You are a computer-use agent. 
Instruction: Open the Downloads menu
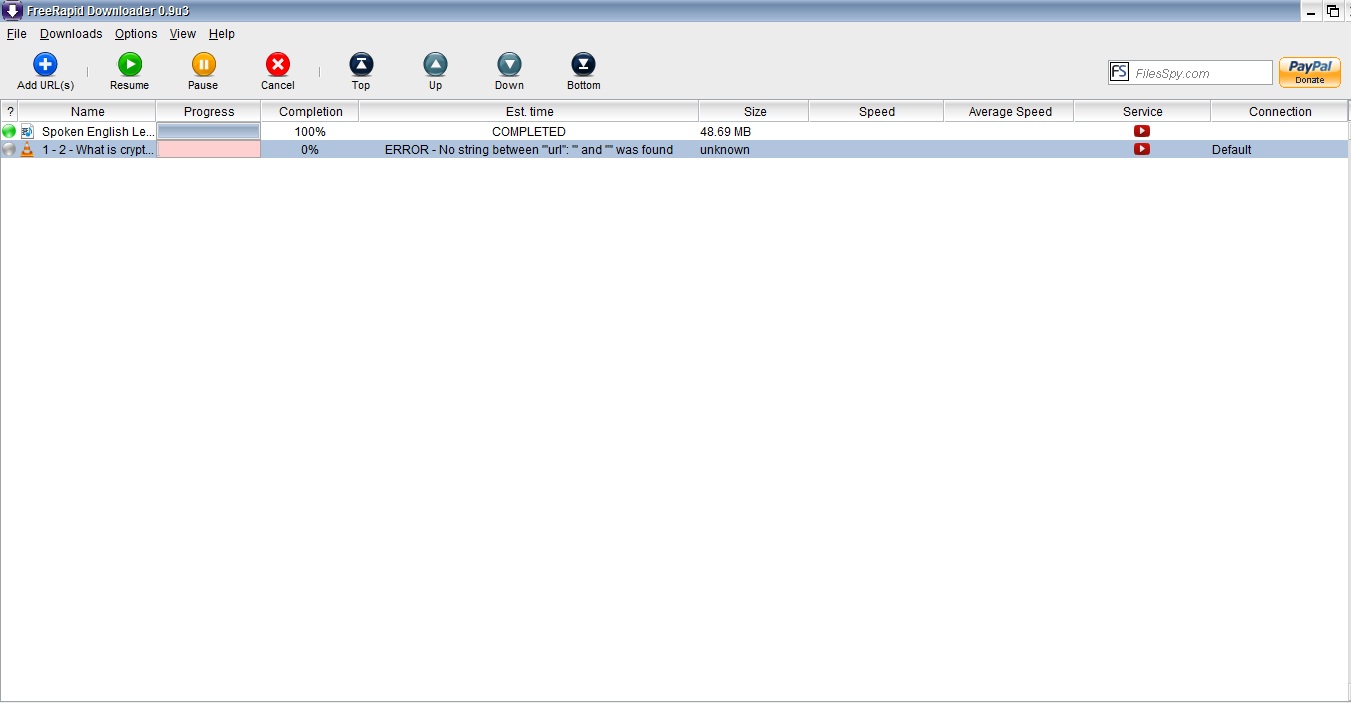[71, 34]
